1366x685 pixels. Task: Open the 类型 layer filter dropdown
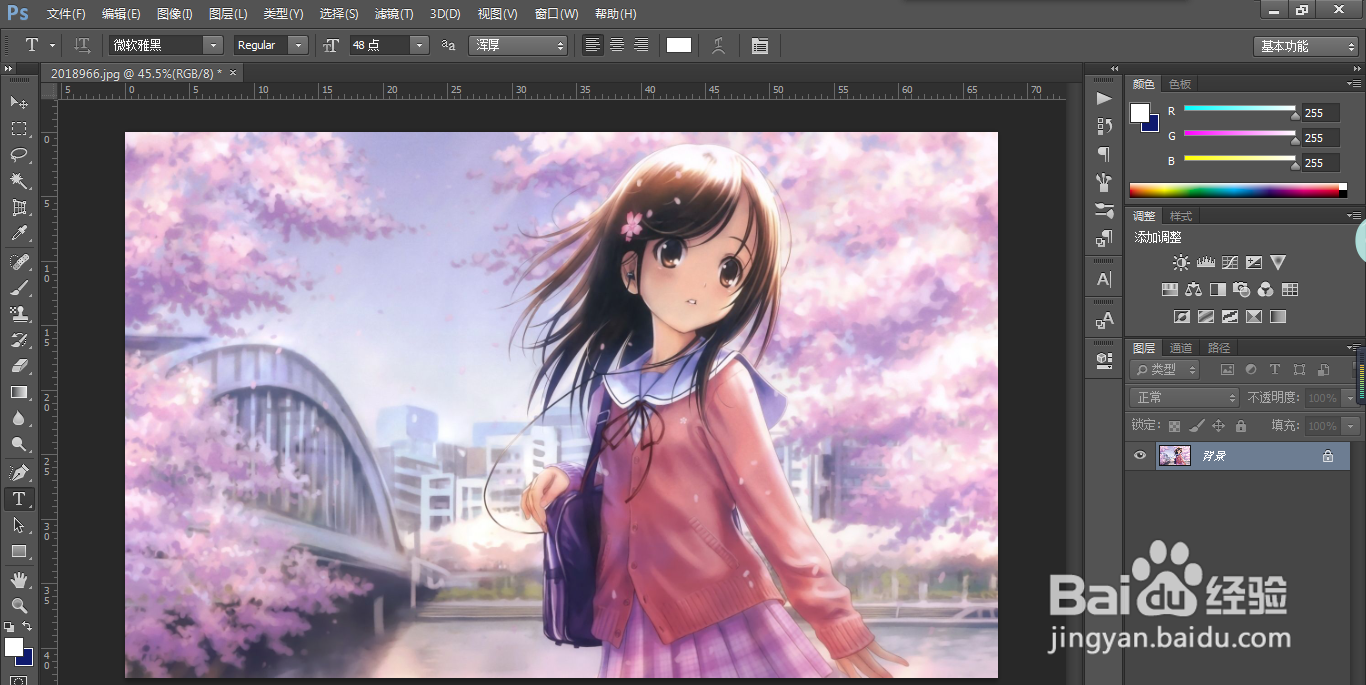(x=1166, y=370)
